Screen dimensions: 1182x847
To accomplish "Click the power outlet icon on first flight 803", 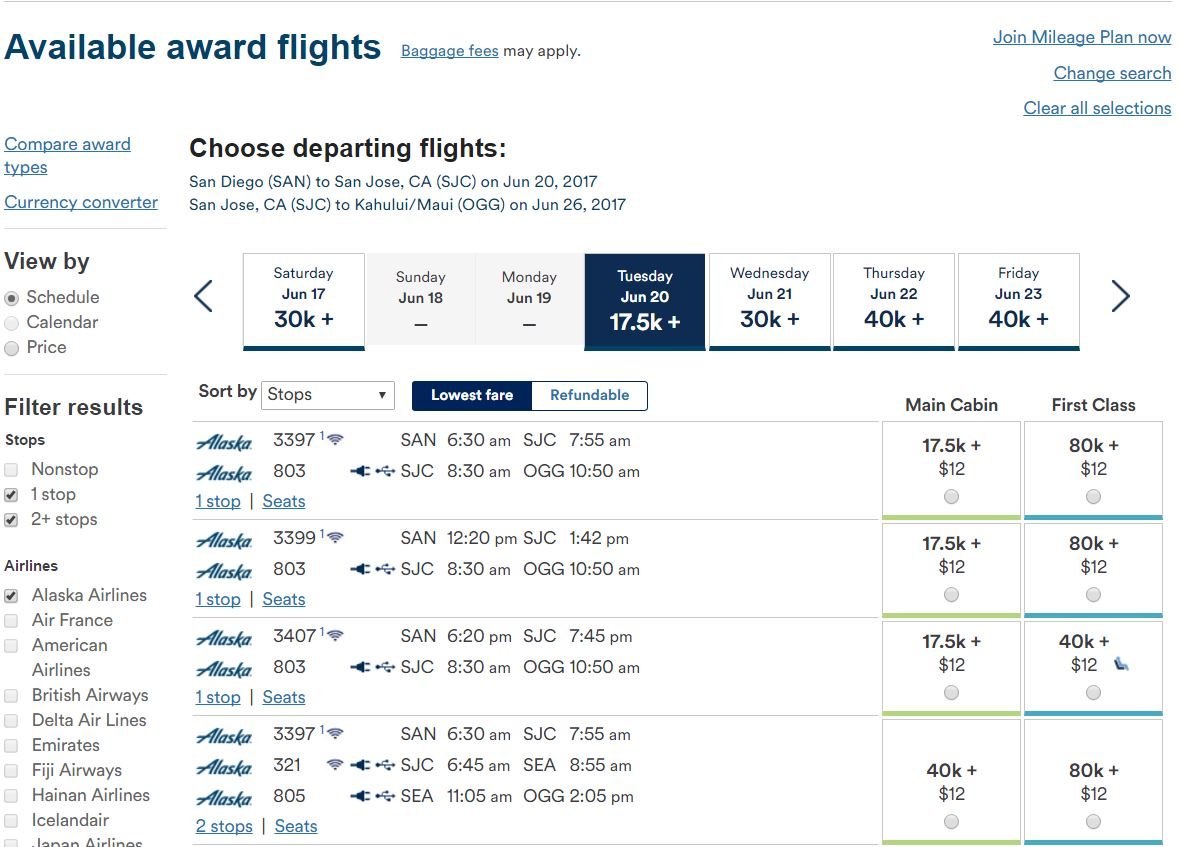I will tap(360, 471).
